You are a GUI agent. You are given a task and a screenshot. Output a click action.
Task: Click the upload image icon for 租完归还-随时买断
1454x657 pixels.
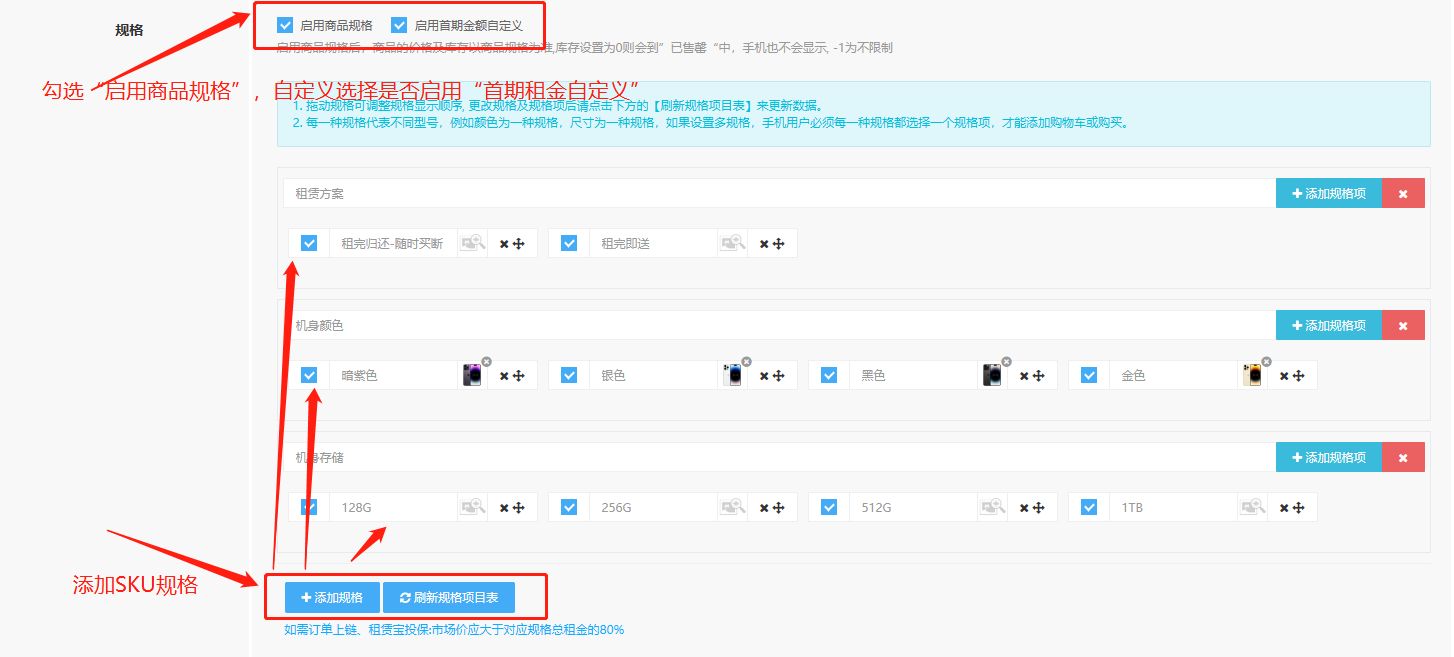[472, 243]
